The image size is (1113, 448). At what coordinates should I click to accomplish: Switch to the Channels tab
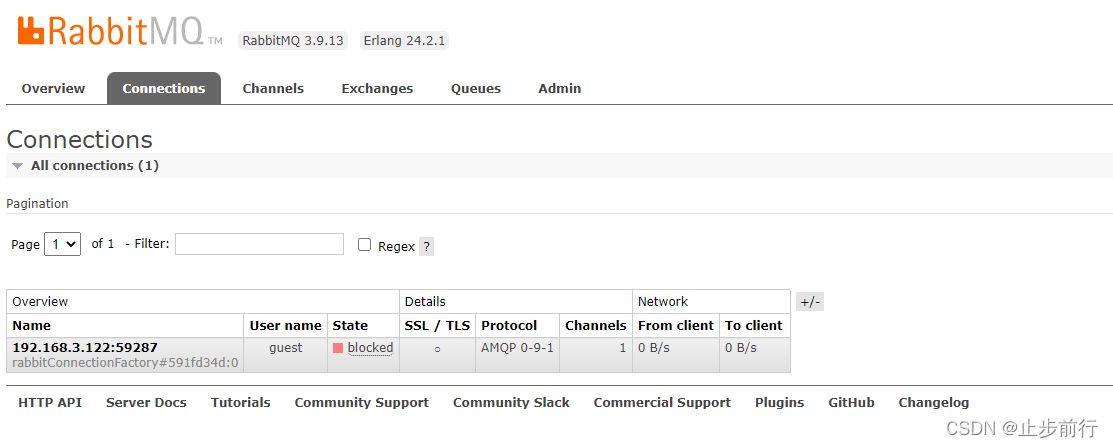273,89
